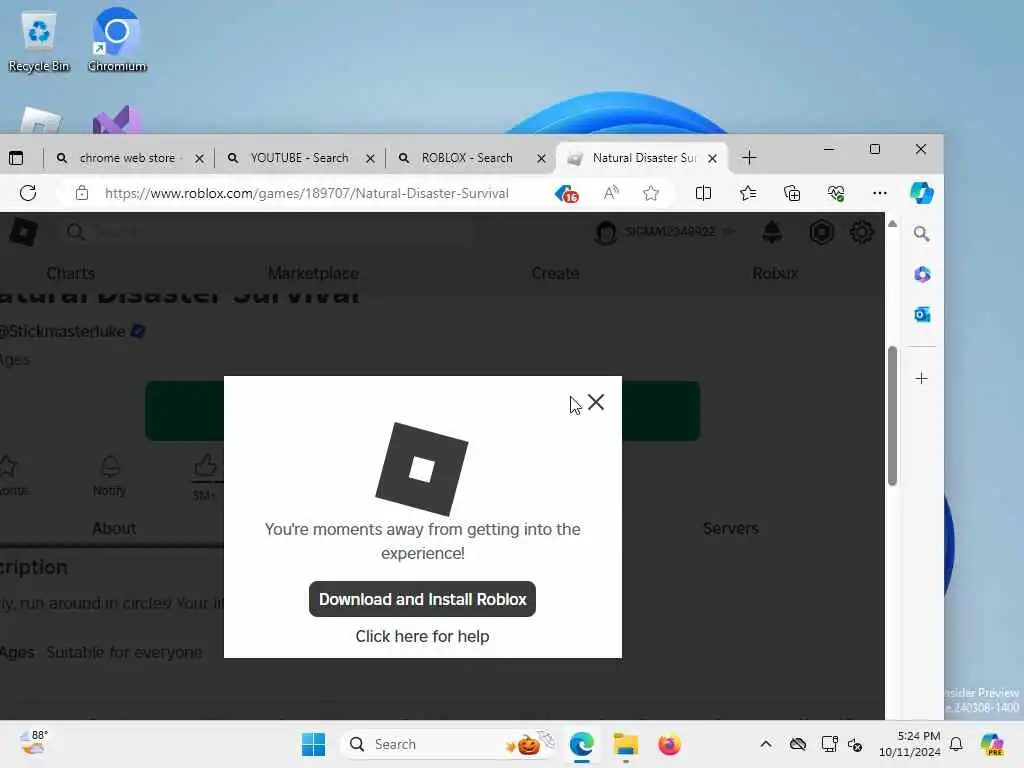Screen dimensions: 1024x768
Task: Open Collections icon in toolbar
Action: tap(792, 193)
